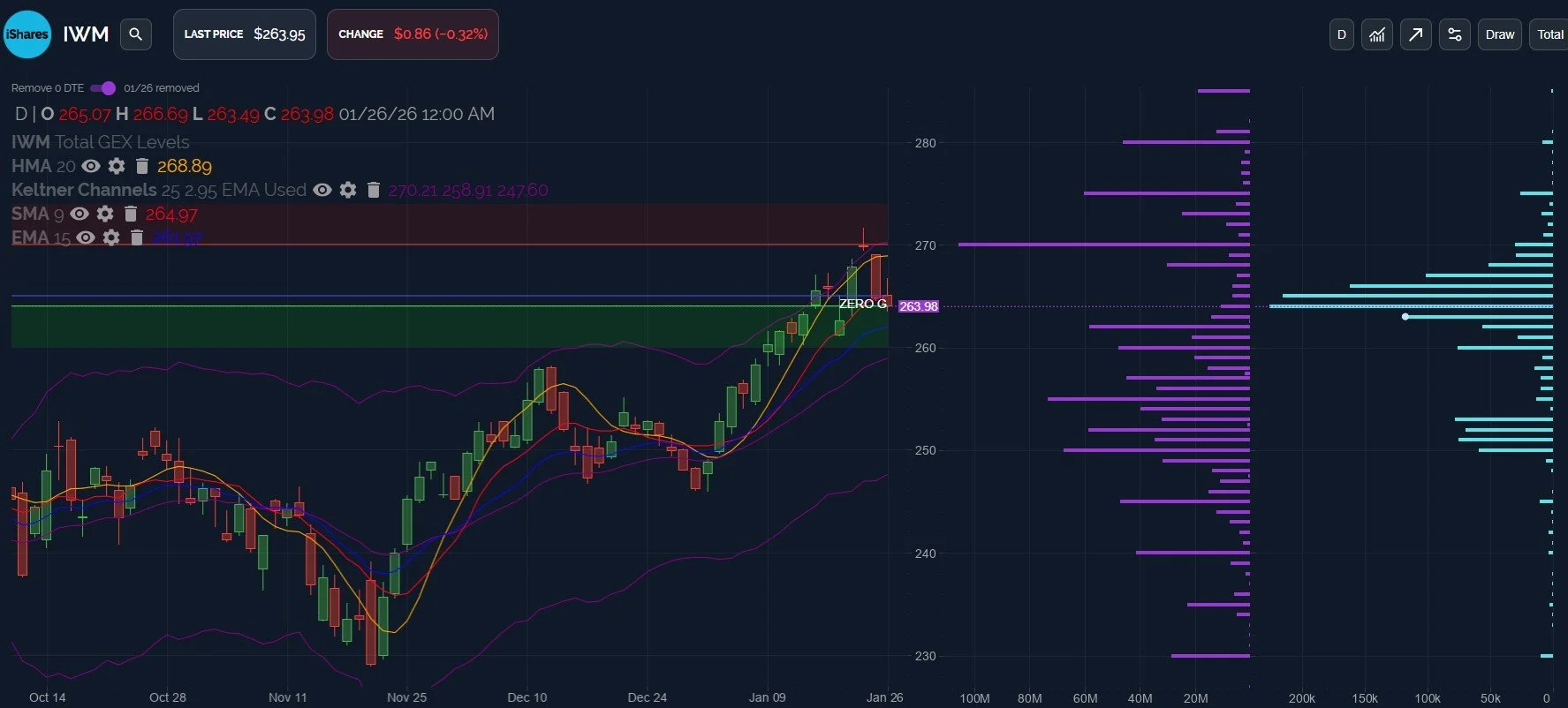Image resolution: width=1568 pixels, height=708 pixels.
Task: Click the Keltner Channels indicator name
Action: pyautogui.click(x=83, y=190)
